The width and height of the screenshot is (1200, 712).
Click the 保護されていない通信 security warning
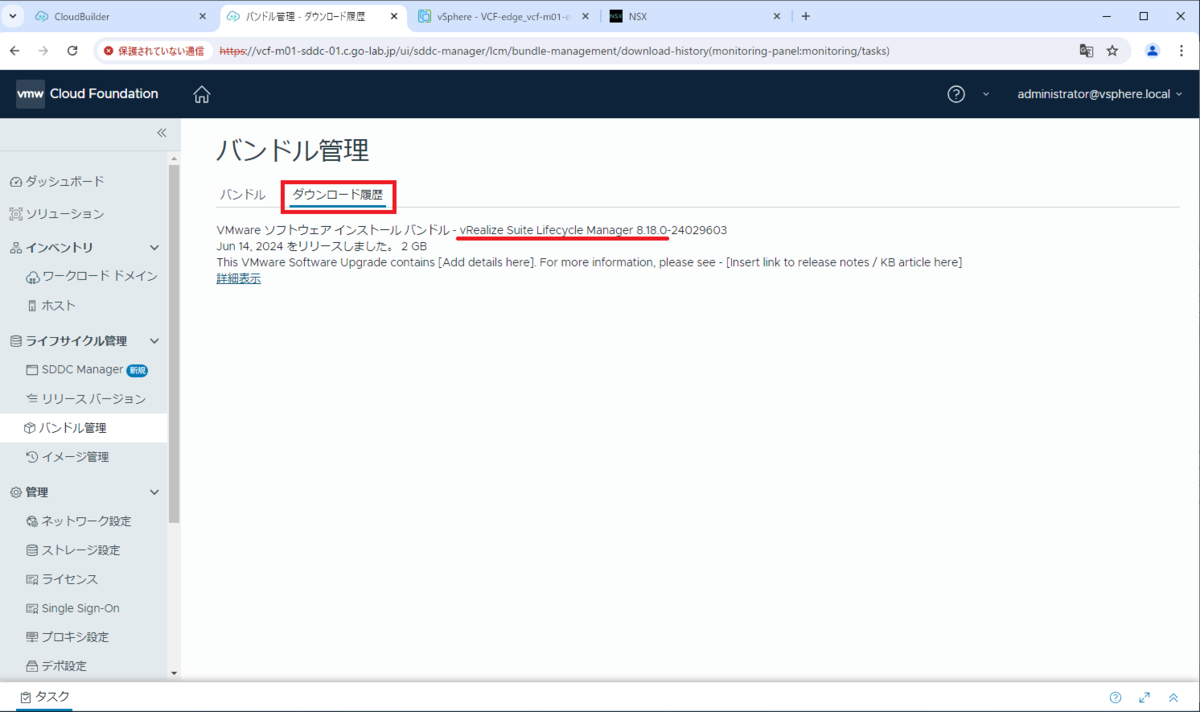pos(153,50)
